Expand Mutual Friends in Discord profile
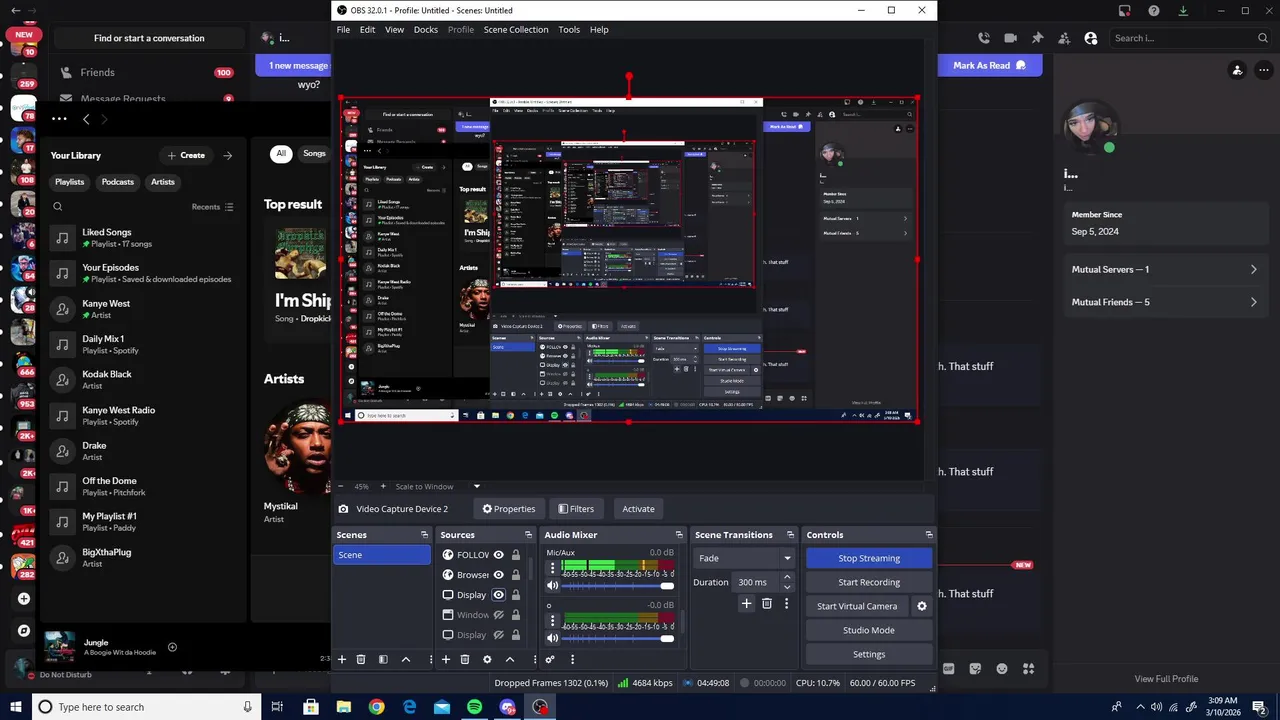The height and width of the screenshot is (720, 1280). (1164, 302)
